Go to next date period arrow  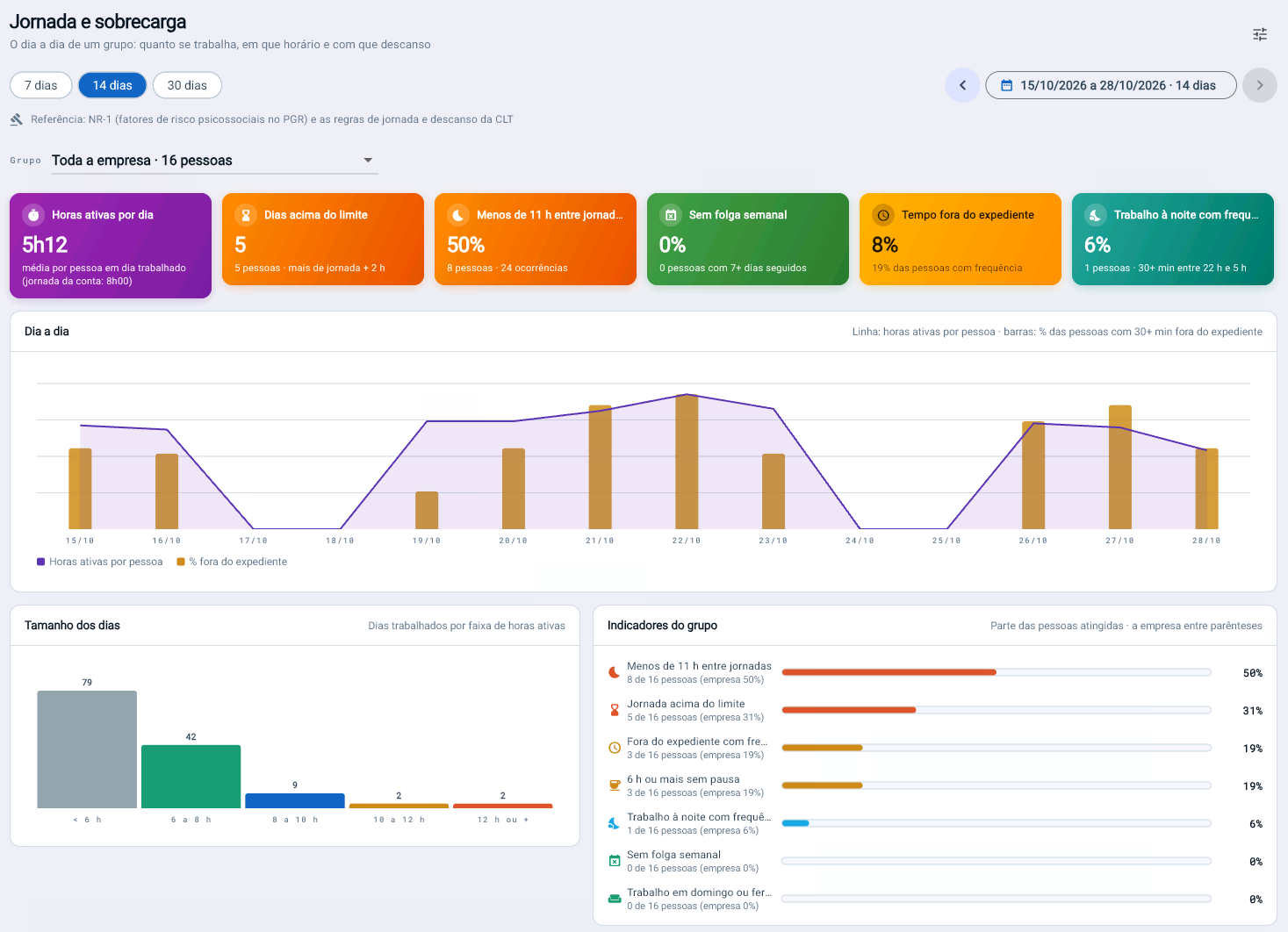pos(1260,85)
